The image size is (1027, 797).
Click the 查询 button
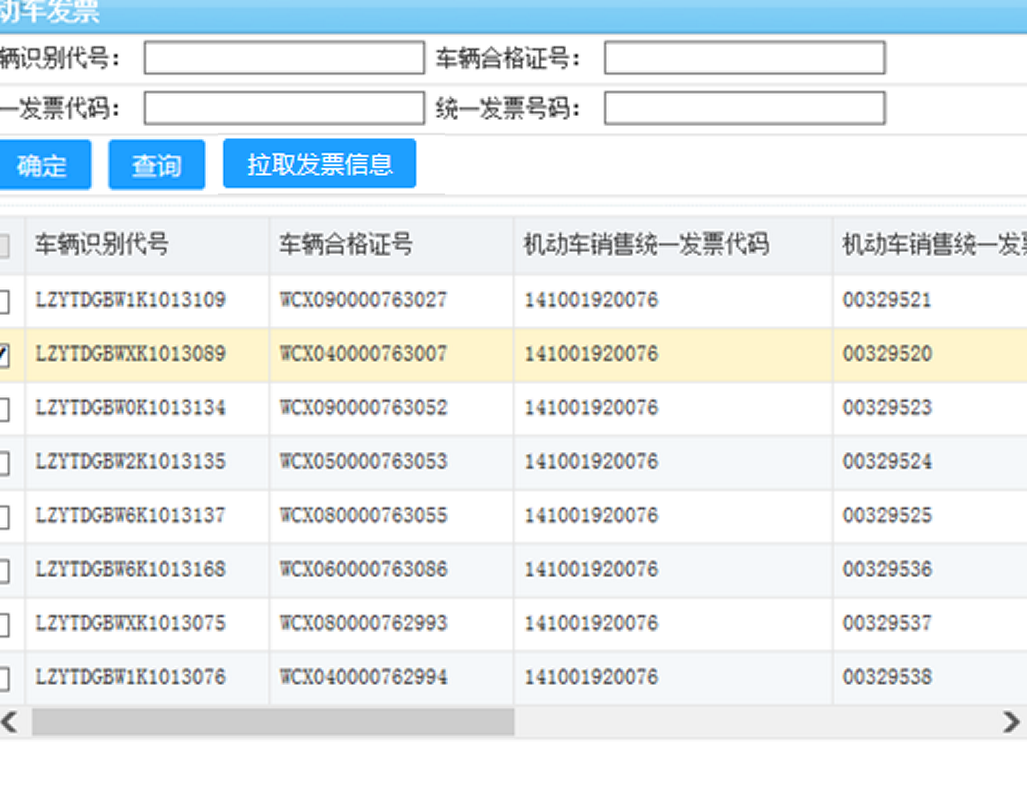click(157, 165)
